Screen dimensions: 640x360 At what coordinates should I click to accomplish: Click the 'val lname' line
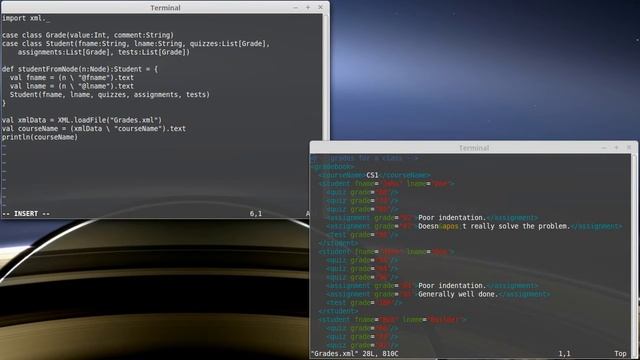pyautogui.click(x=72, y=86)
